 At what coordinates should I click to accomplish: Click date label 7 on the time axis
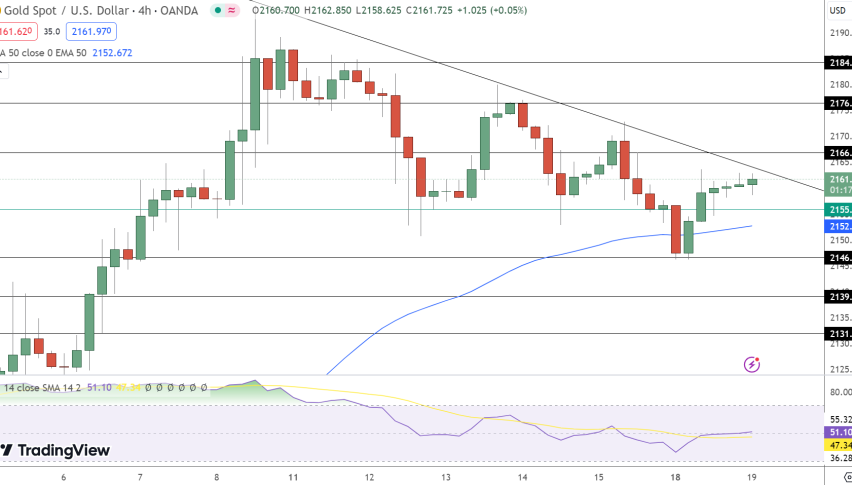pos(140,477)
